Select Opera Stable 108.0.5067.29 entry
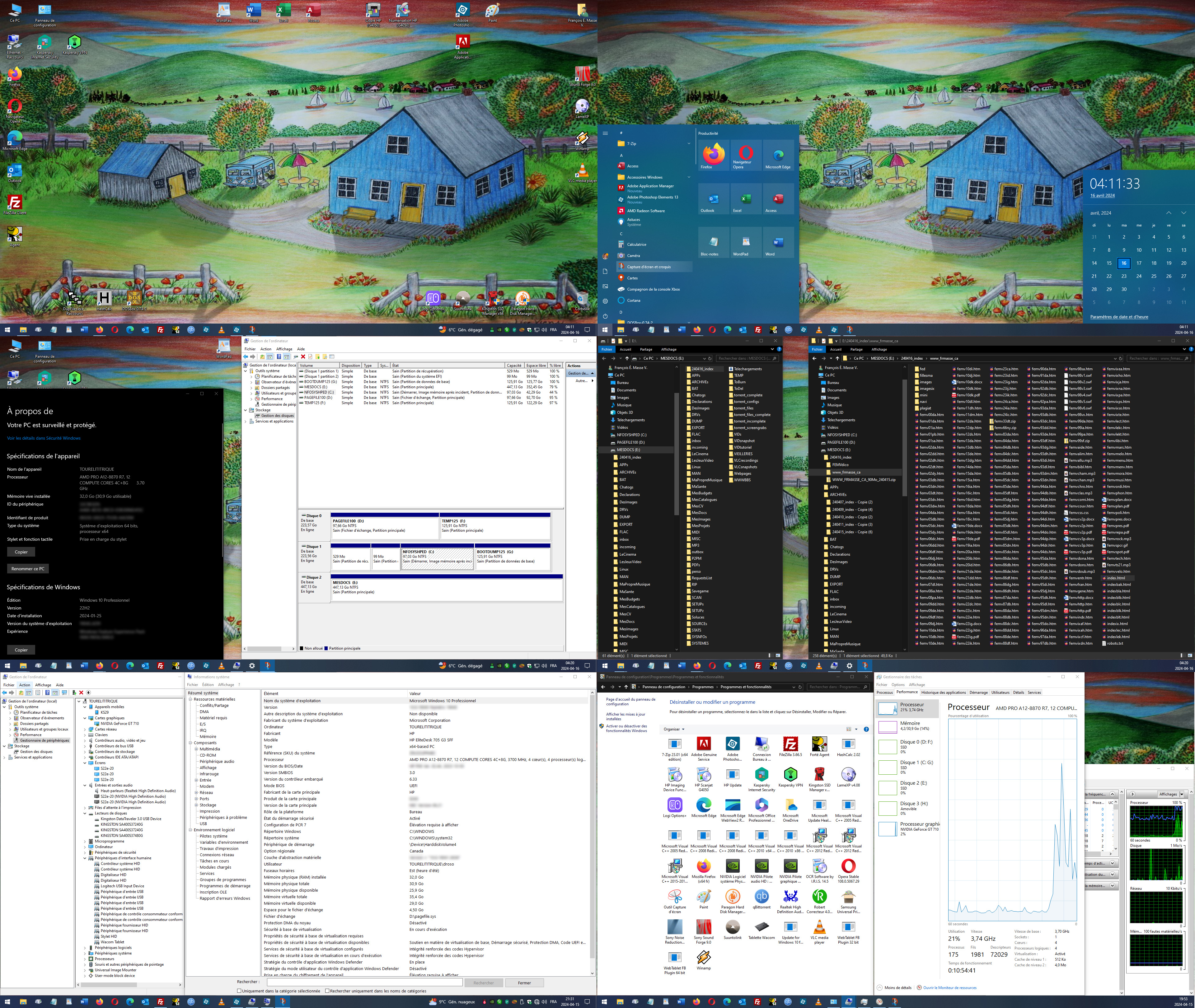Viewport: 1195px width, 1008px height. (x=848, y=871)
